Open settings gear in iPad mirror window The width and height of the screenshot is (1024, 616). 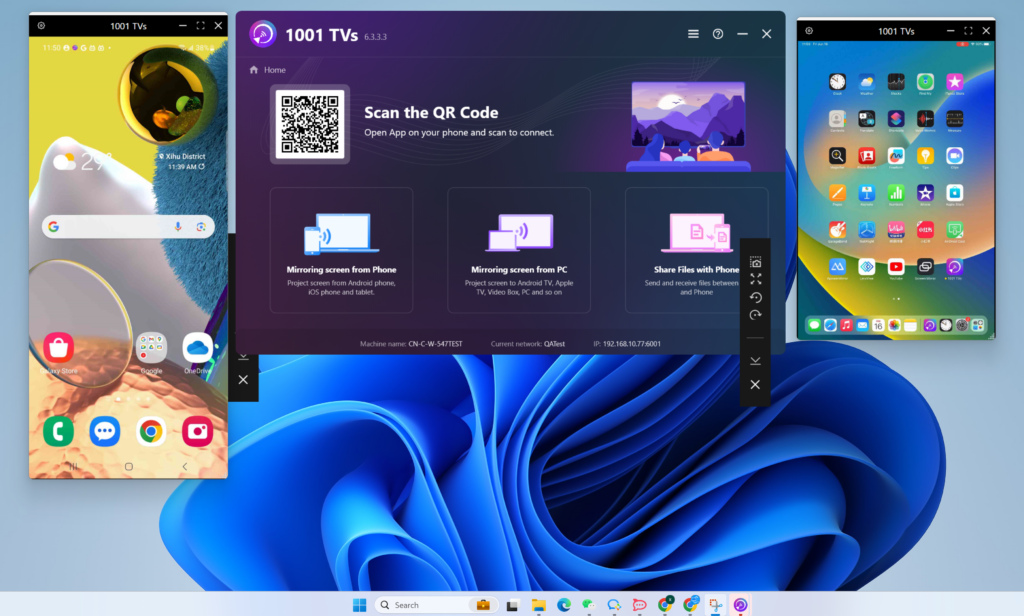point(809,31)
